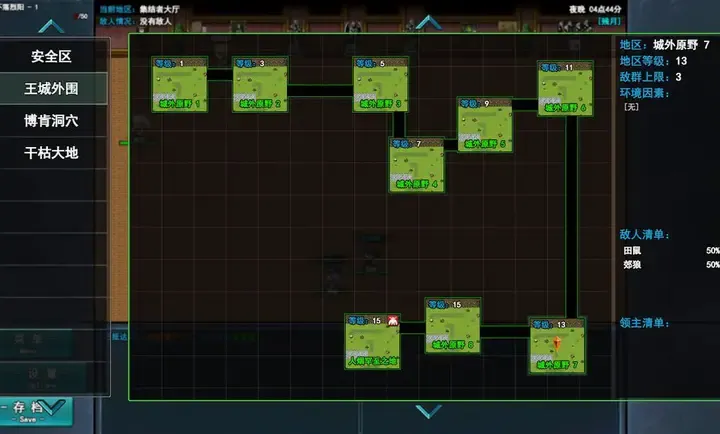Click the 存档 Save button
Viewport: 720px width, 434px height.
coord(36,411)
